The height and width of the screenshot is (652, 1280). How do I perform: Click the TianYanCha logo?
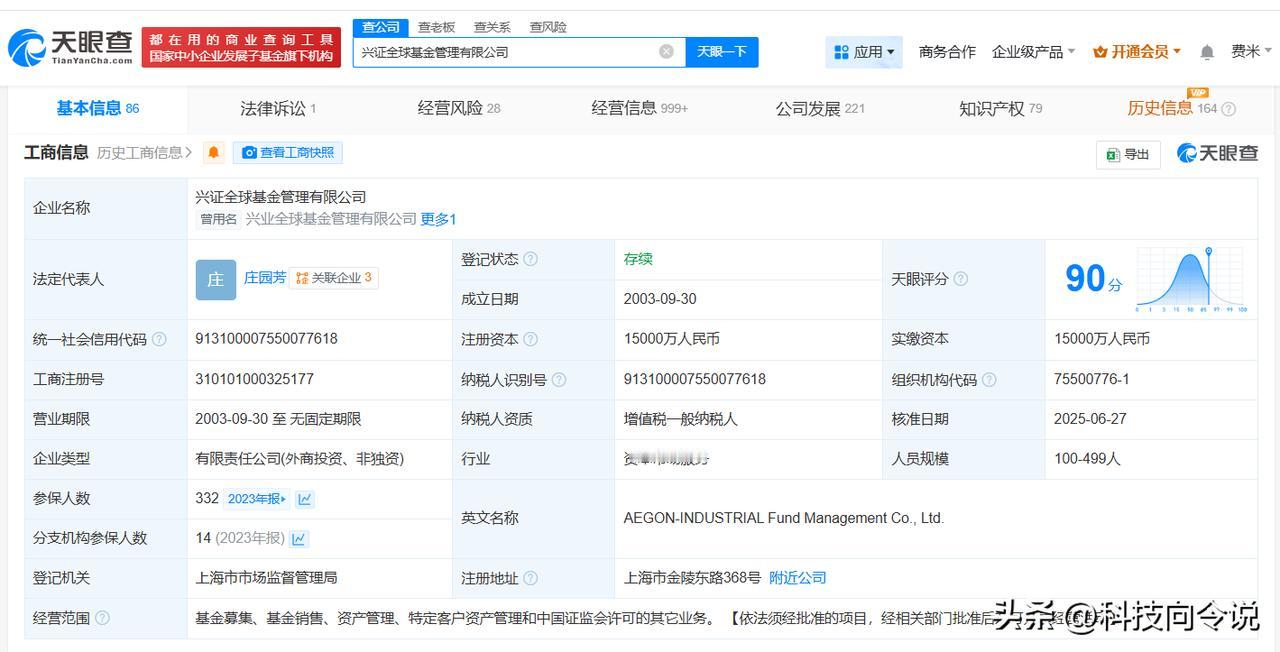[x=71, y=47]
